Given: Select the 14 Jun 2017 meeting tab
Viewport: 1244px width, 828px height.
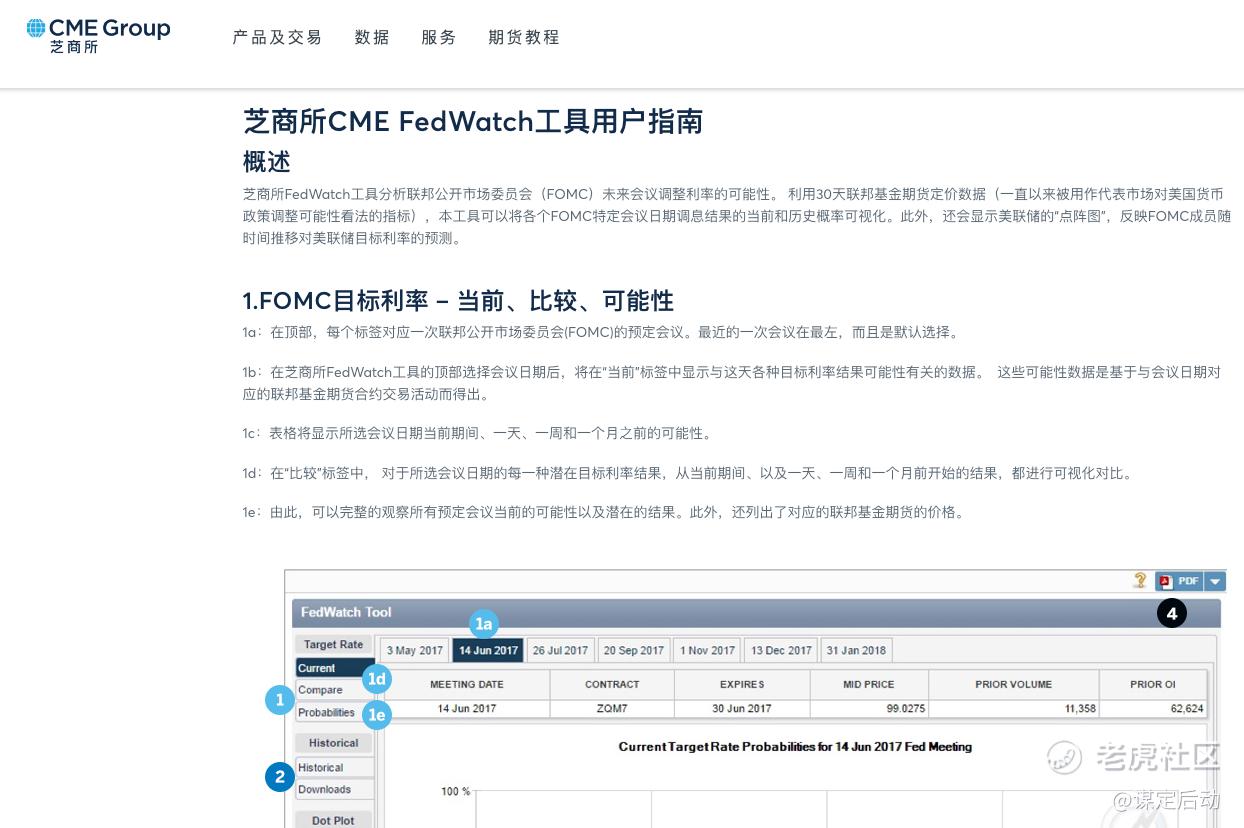Looking at the screenshot, I should click(488, 650).
